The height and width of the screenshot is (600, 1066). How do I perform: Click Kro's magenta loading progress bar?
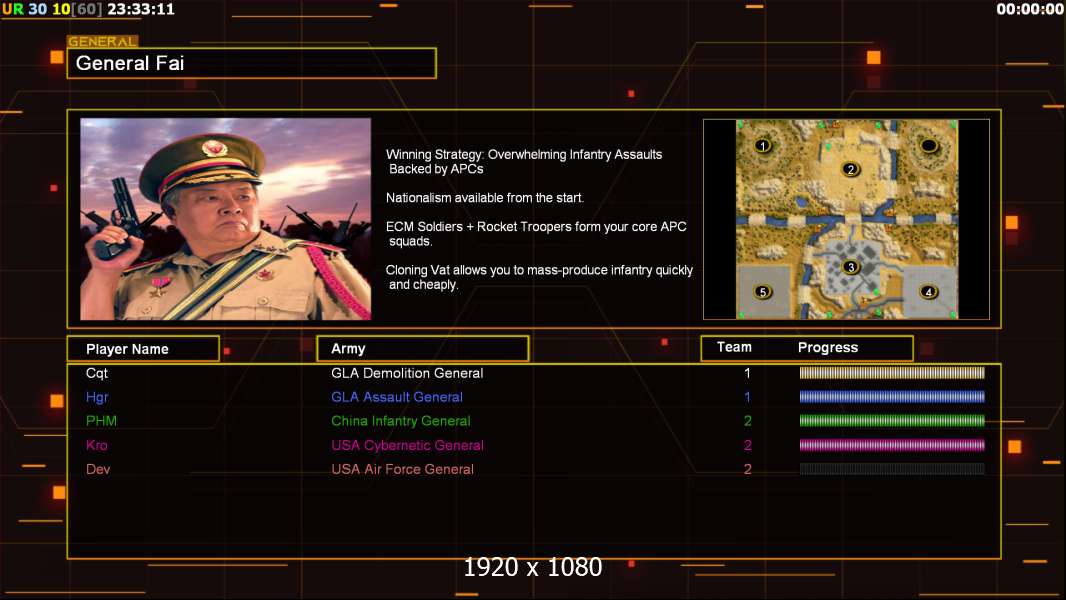tap(892, 445)
